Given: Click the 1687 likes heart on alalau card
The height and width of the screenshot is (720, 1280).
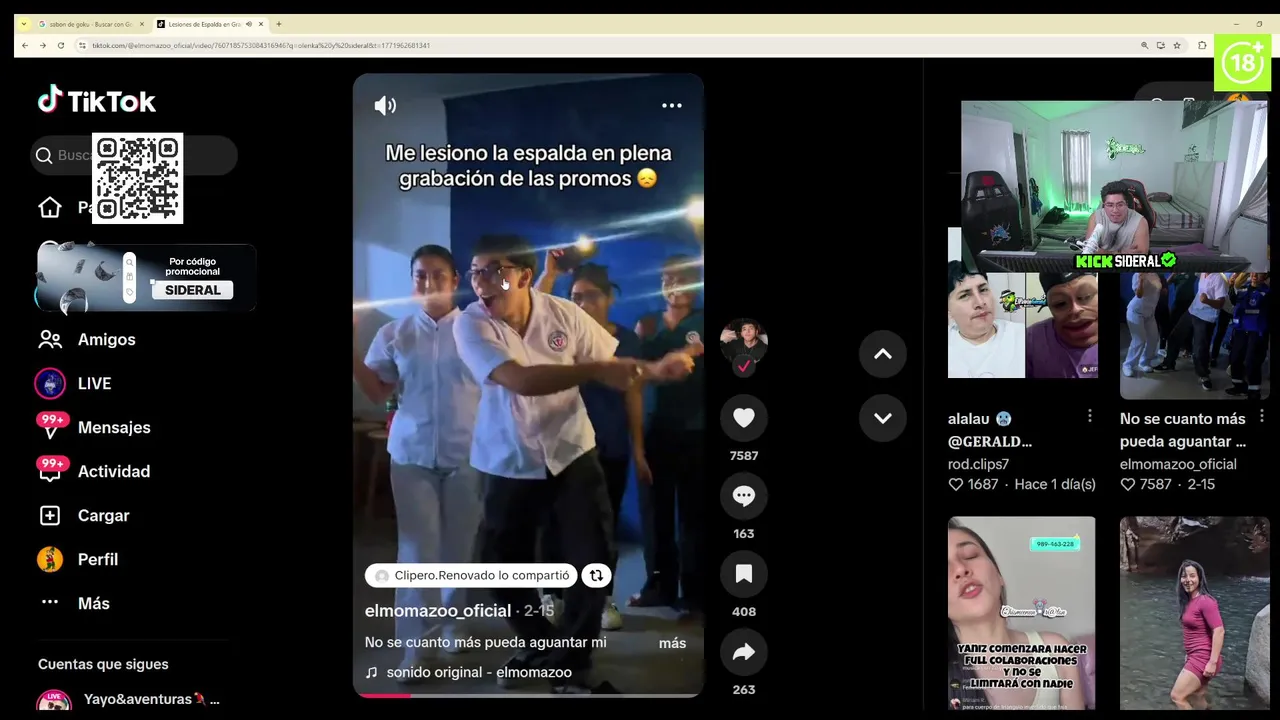Looking at the screenshot, I should [955, 484].
